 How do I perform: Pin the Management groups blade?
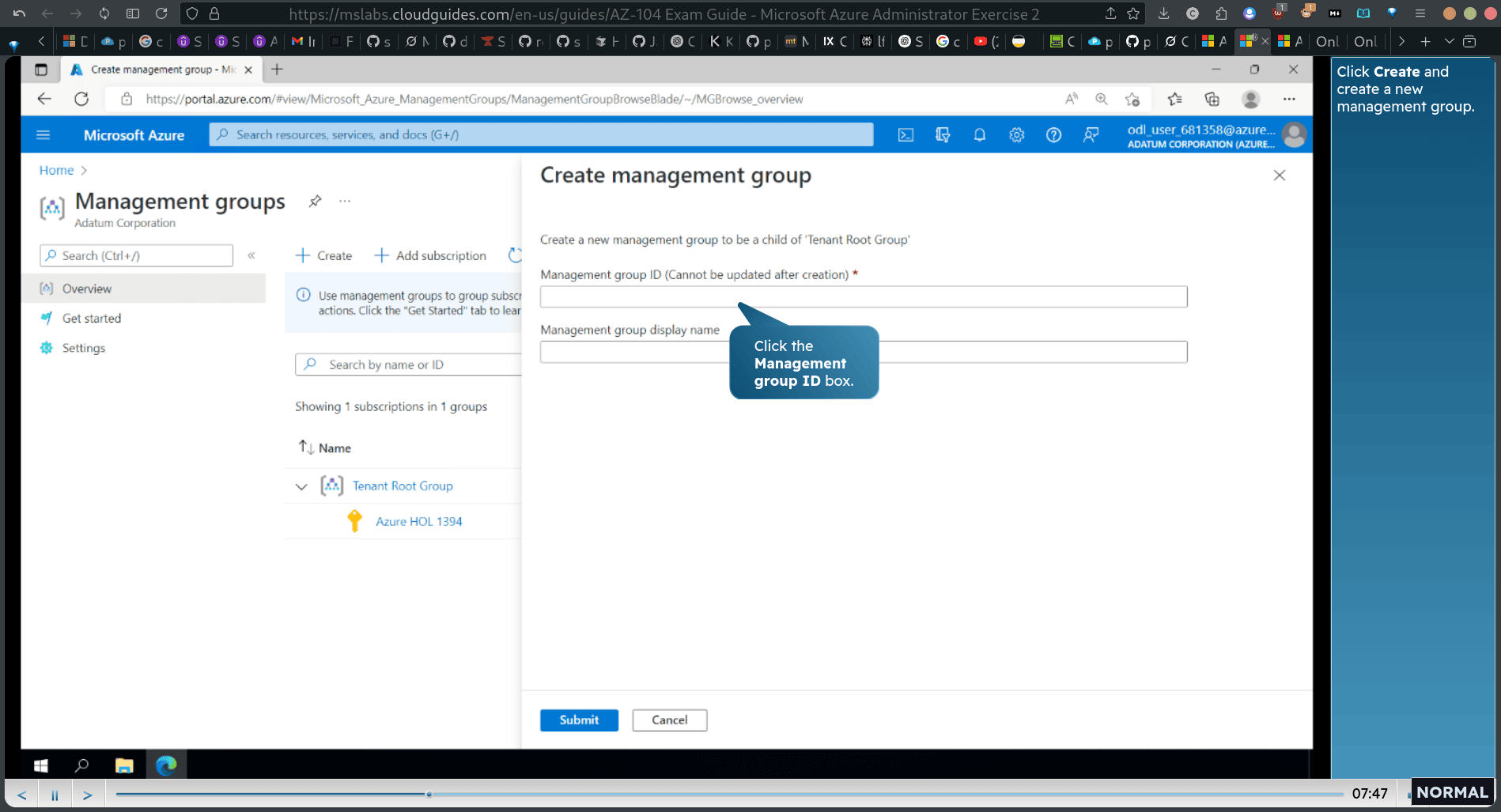tap(315, 201)
